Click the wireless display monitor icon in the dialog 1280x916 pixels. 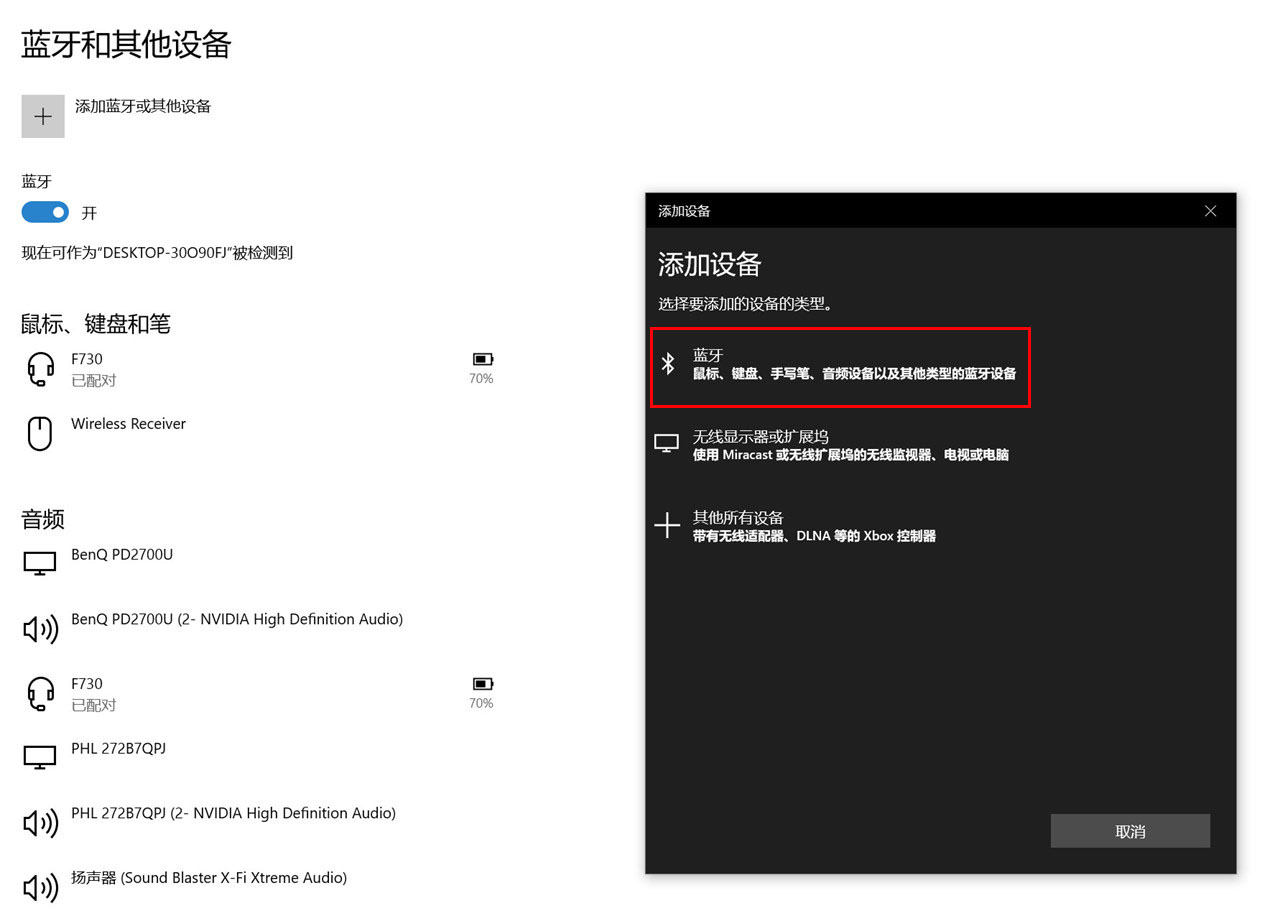tap(666, 443)
